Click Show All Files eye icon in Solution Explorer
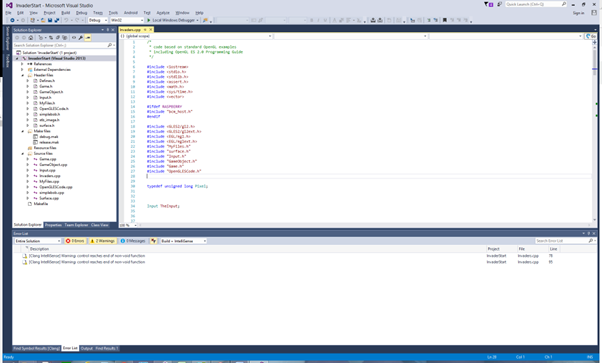602x363 pixels. pos(74,38)
